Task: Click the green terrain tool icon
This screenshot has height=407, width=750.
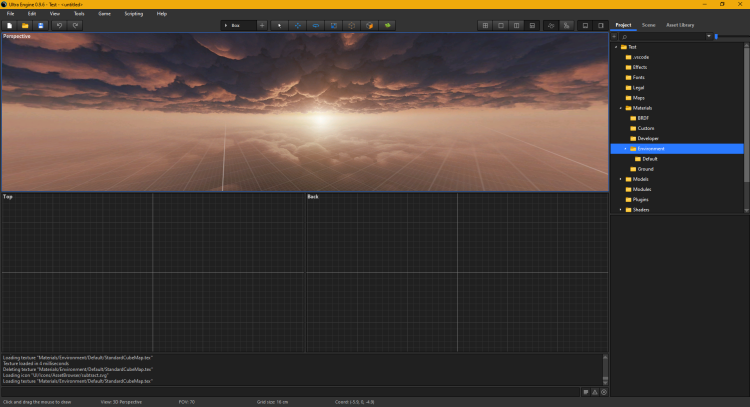Action: pyautogui.click(x=387, y=25)
